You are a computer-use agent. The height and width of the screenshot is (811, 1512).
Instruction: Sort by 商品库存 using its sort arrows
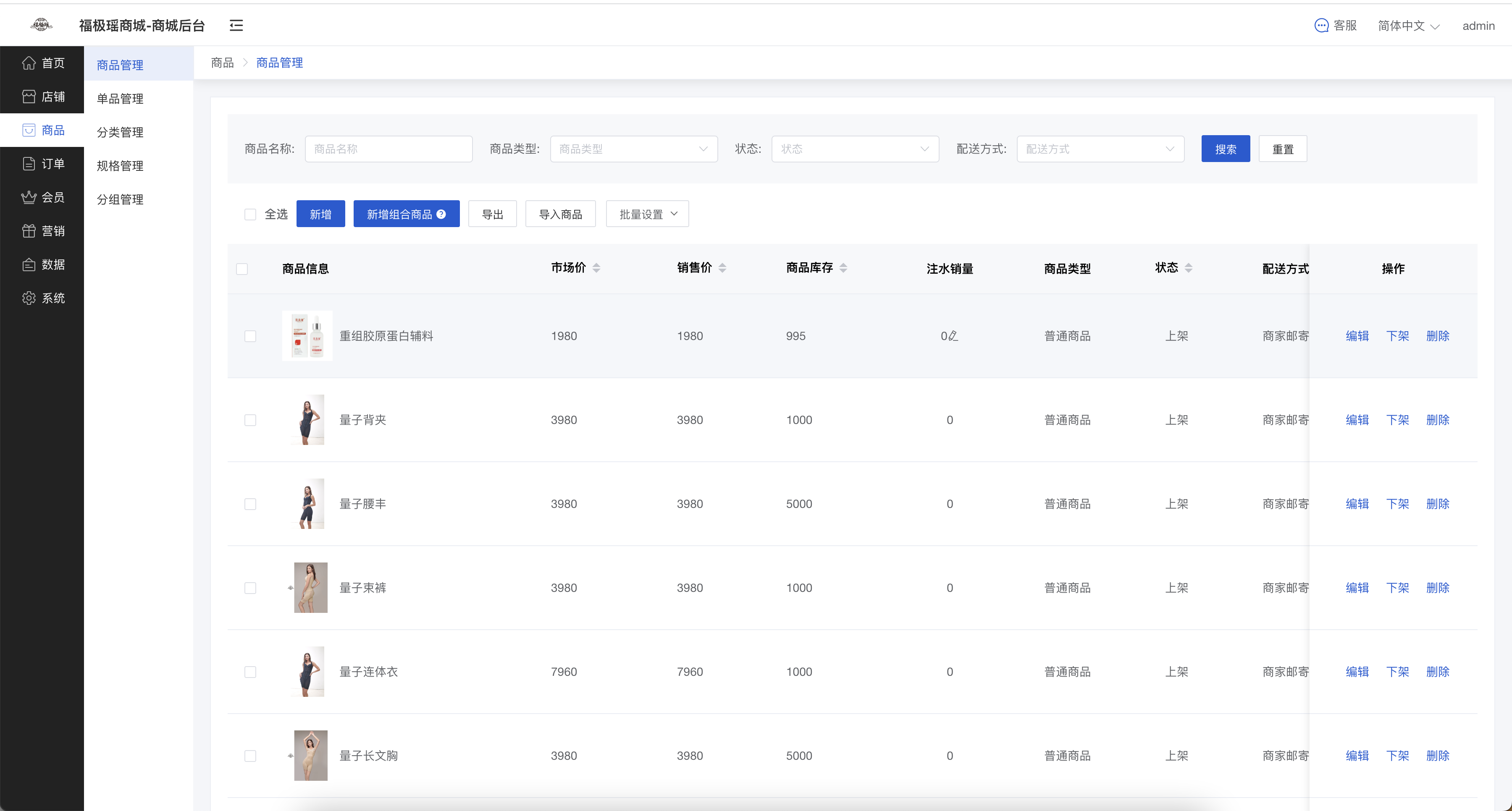[843, 267]
